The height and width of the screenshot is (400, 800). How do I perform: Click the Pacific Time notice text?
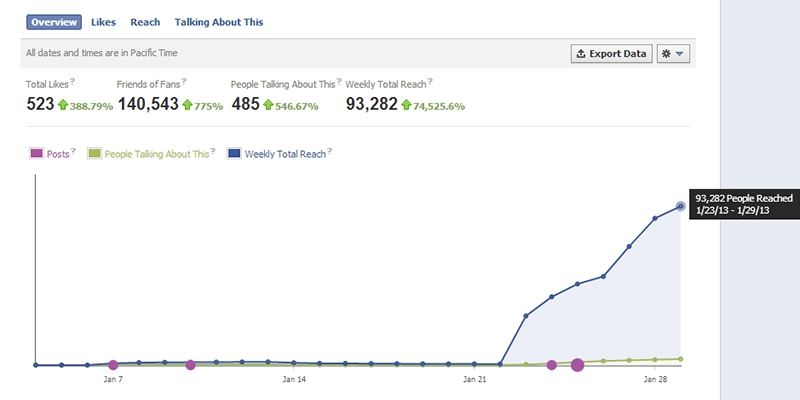point(102,53)
